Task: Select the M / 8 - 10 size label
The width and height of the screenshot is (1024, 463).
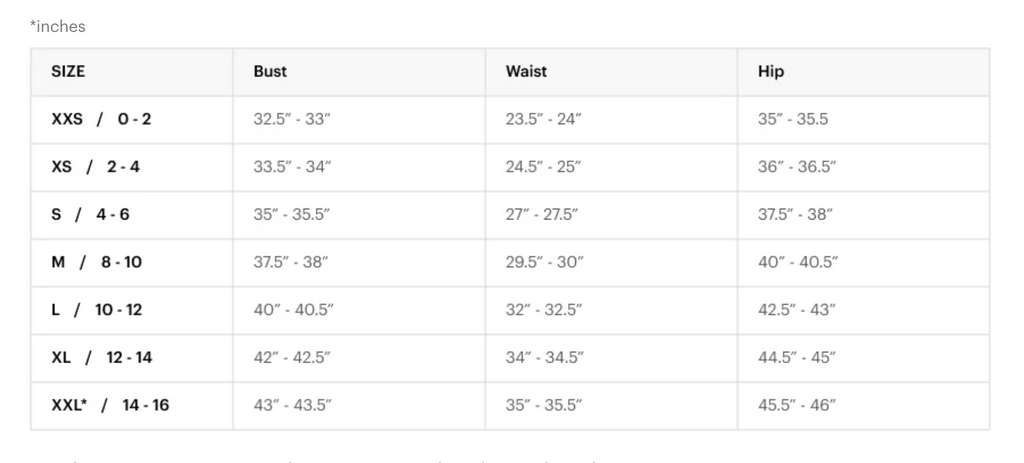Action: tap(97, 262)
